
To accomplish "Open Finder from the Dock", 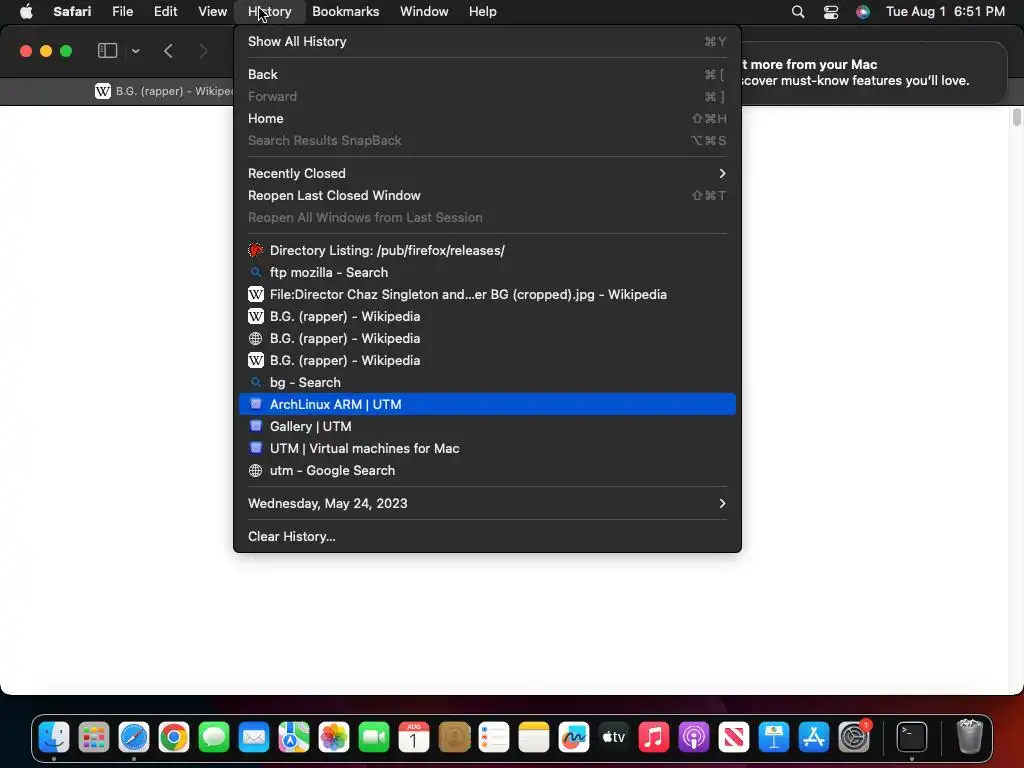I will tap(54, 737).
